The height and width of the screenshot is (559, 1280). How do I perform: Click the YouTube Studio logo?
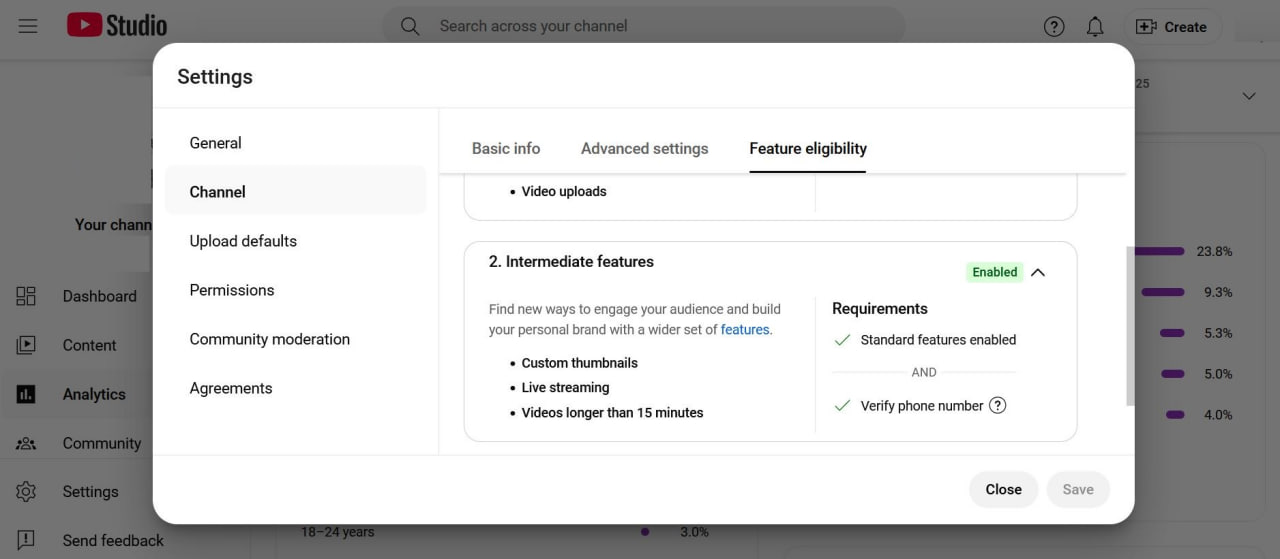point(117,26)
